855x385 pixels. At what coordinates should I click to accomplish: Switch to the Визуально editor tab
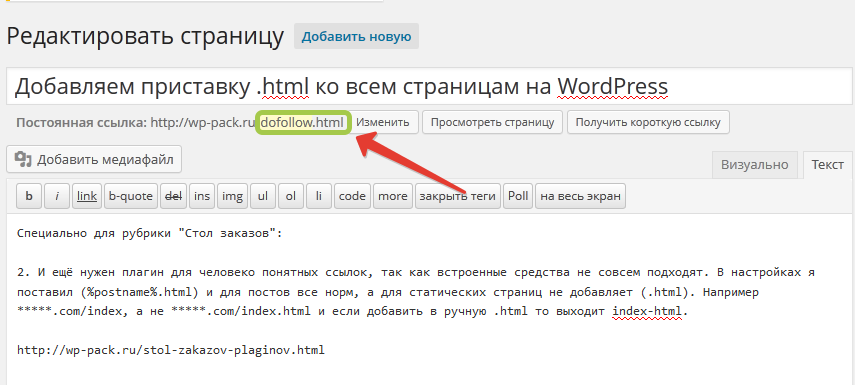click(755, 165)
